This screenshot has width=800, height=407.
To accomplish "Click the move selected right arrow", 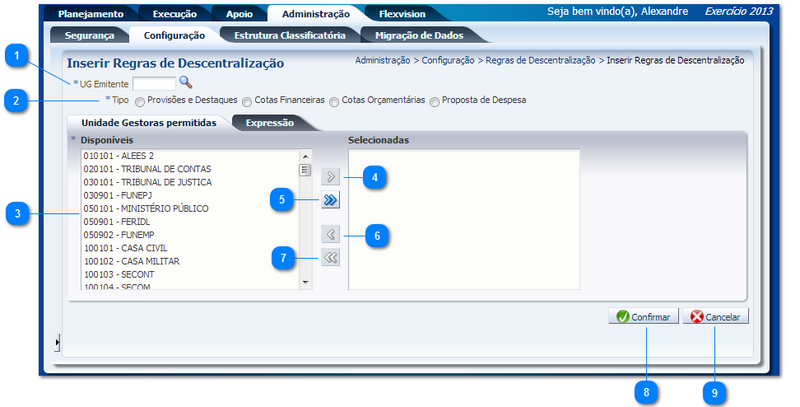I will click(330, 177).
